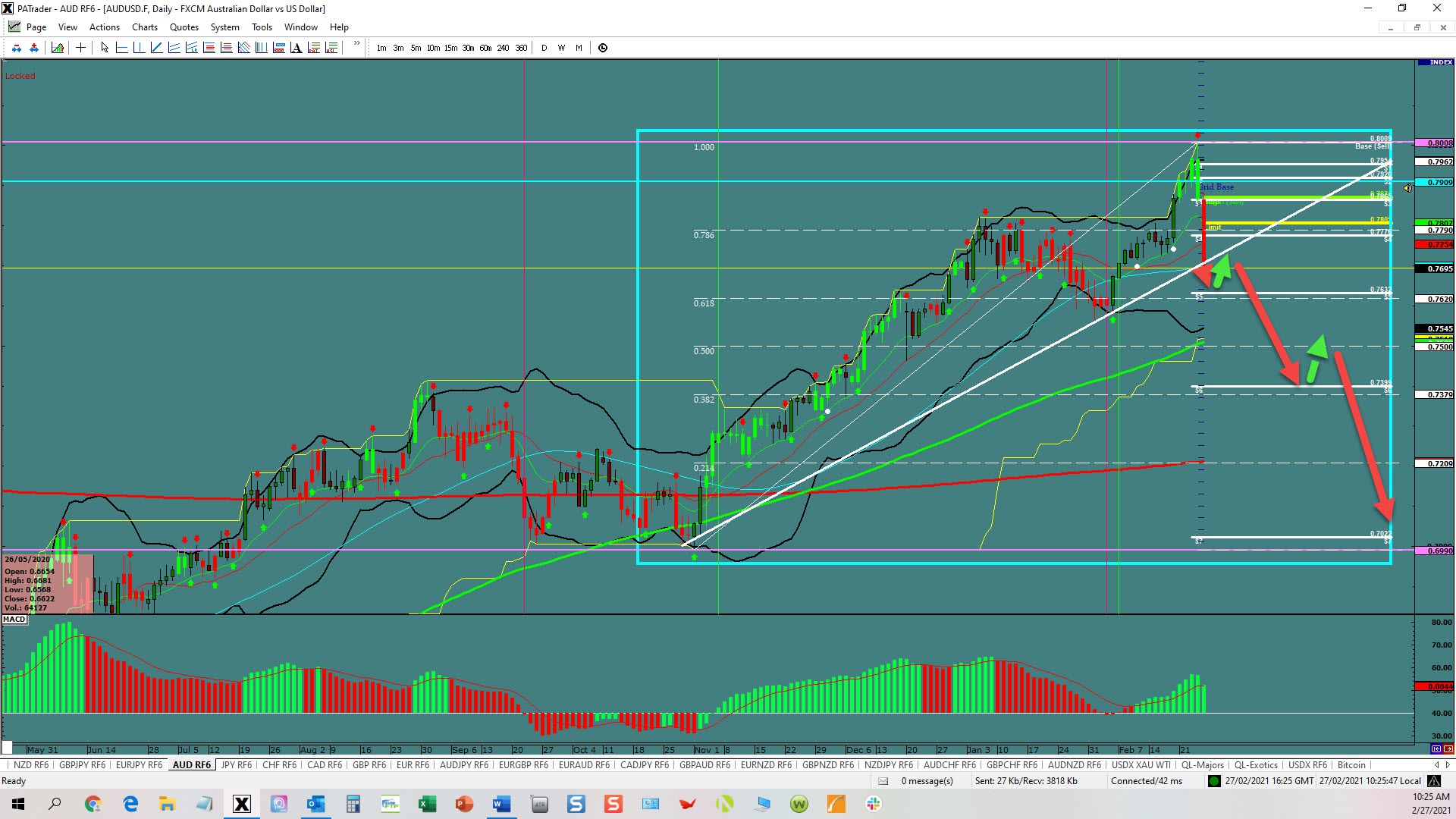Switch to the USDX XAU WTI tab
The image size is (1456, 819).
pyautogui.click(x=1141, y=765)
